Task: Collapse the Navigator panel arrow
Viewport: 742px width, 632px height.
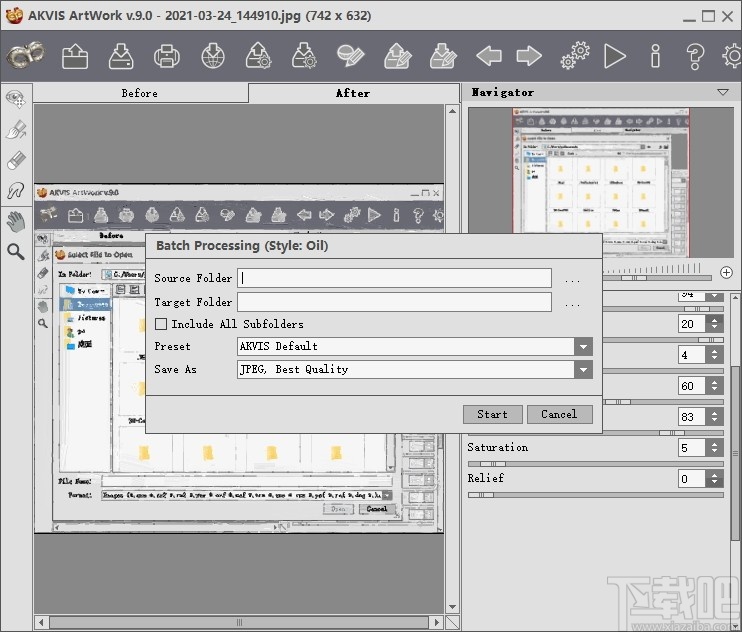Action: (x=723, y=92)
